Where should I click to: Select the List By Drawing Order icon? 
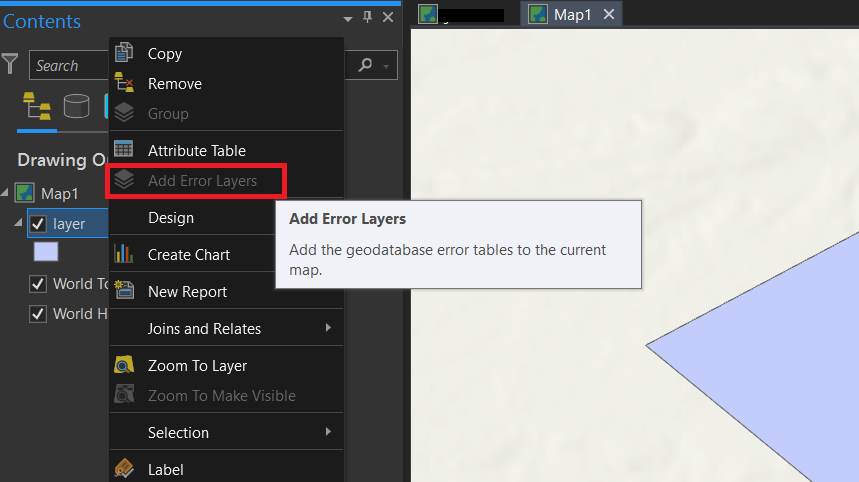36,105
